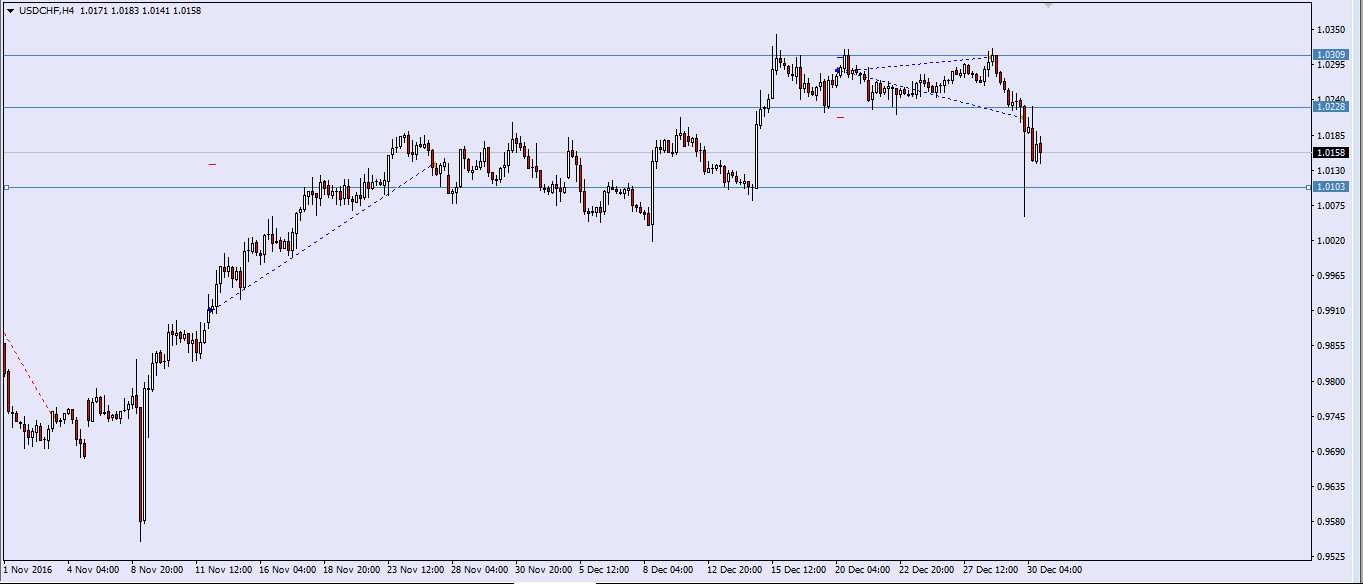1363x584 pixels.
Task: Click the 0.9745 price scale value
Action: coord(1331,416)
